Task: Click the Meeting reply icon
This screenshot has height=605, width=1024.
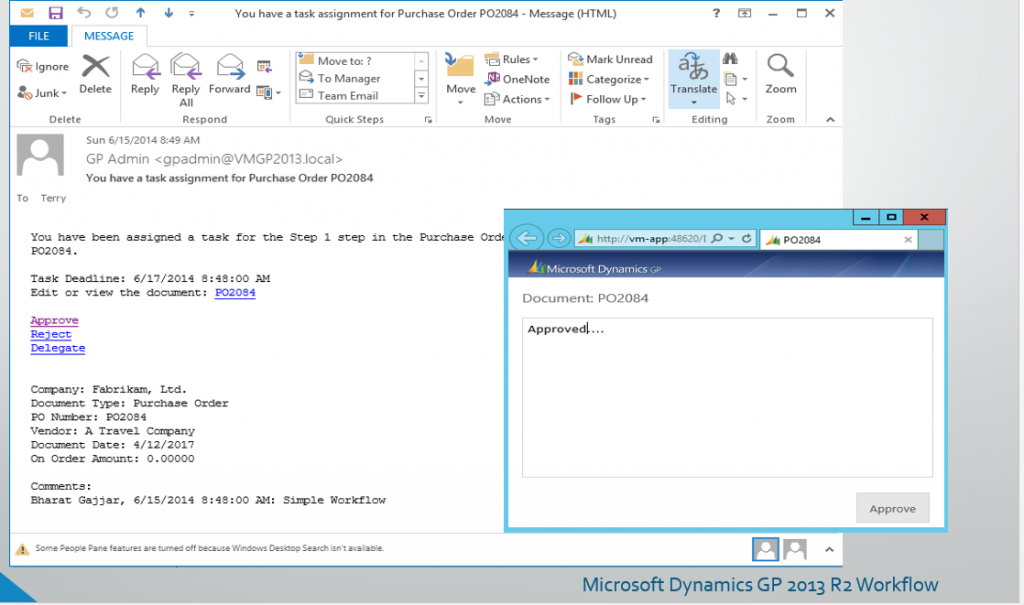Action: 264,66
